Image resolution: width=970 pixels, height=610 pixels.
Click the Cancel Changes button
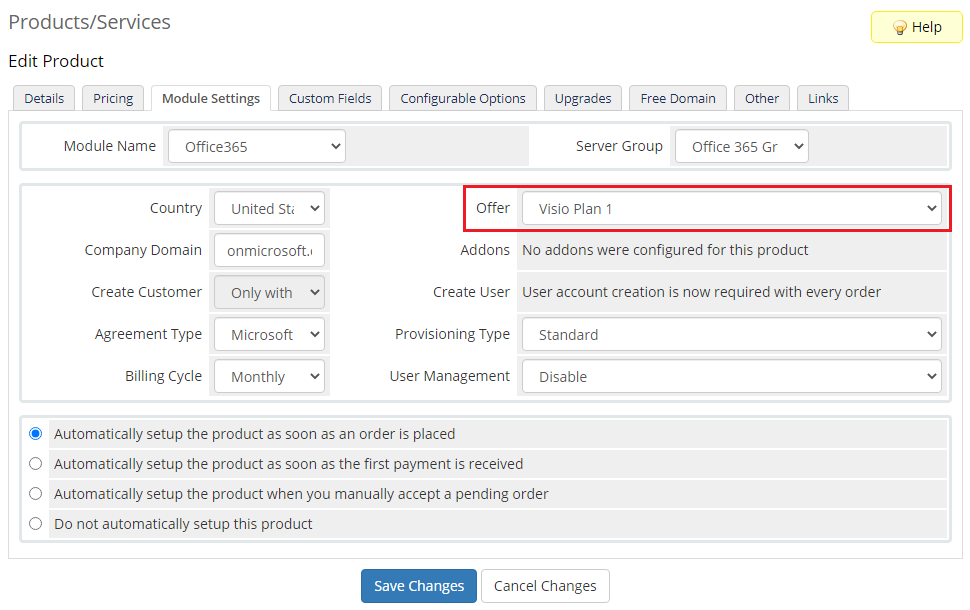pos(545,586)
